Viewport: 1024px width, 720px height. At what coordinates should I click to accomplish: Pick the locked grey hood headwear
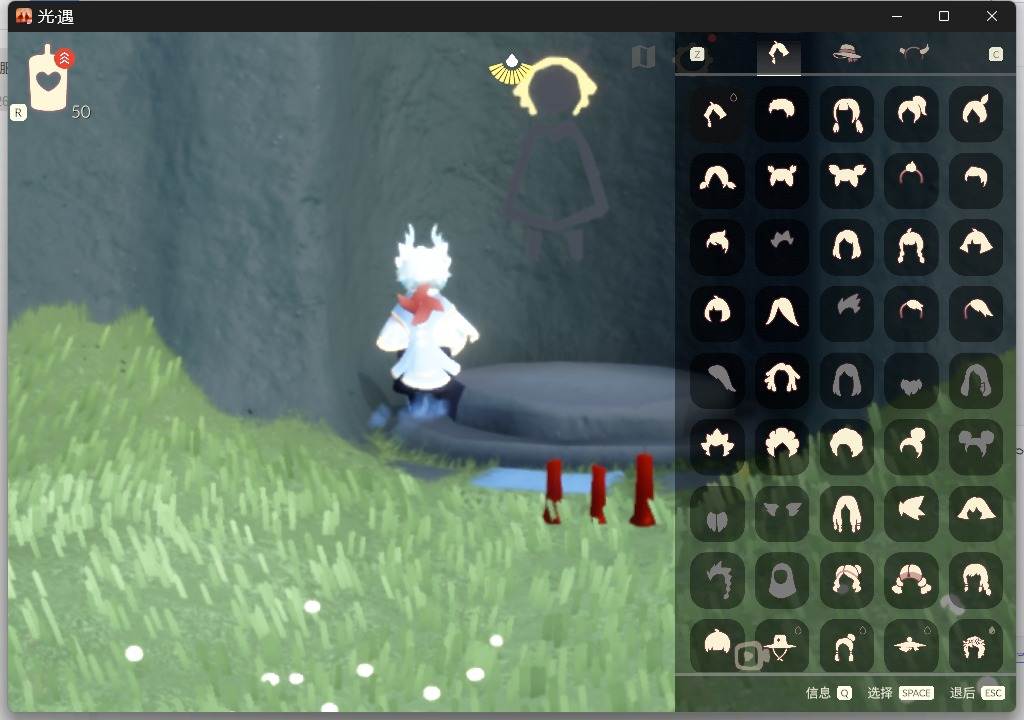[x=782, y=580]
